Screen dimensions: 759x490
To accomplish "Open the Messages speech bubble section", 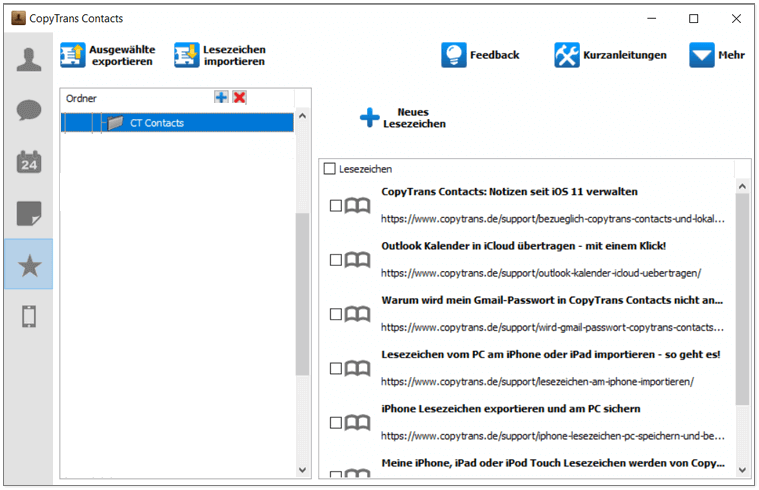I will click(29, 110).
